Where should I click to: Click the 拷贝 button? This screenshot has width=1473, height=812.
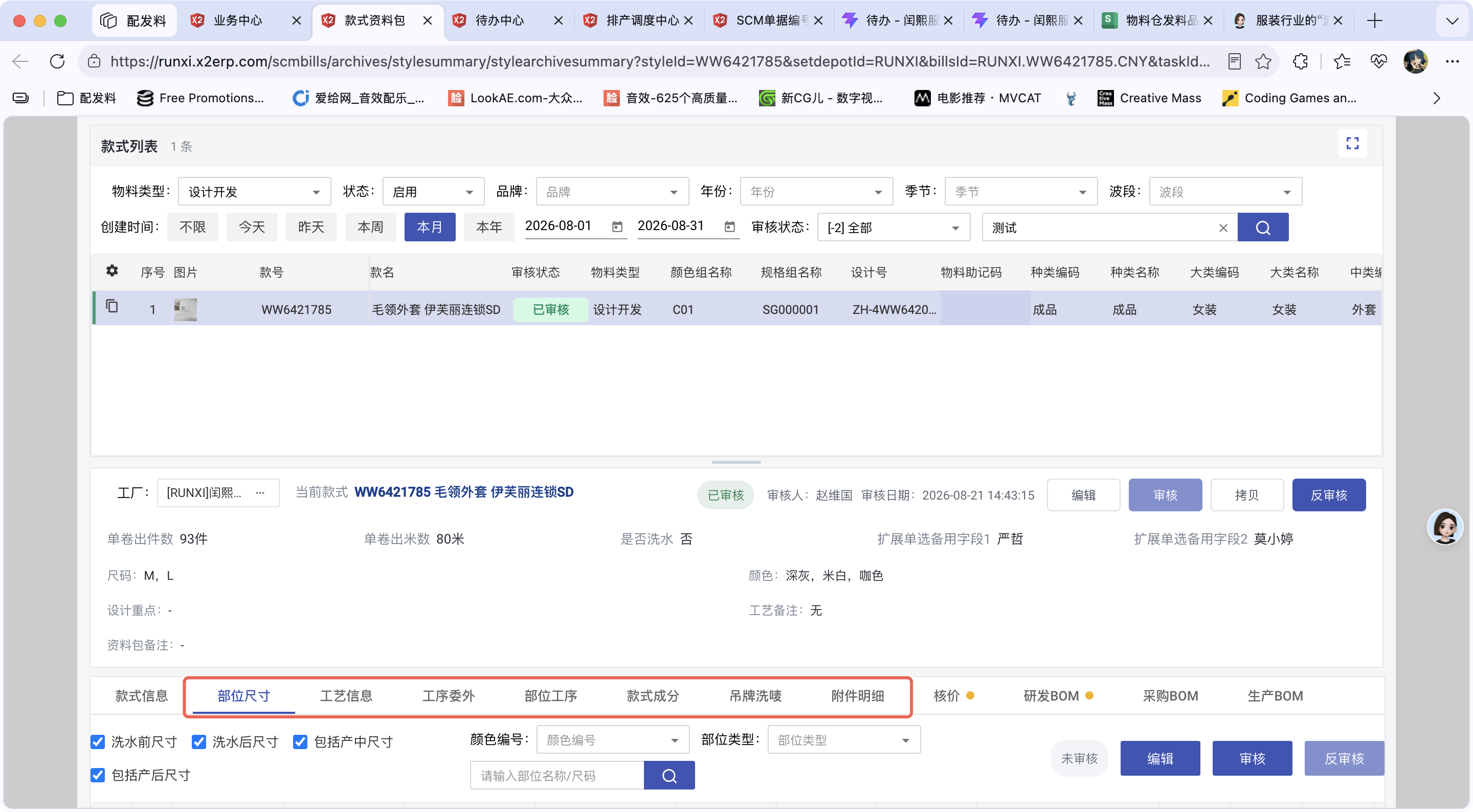coord(1247,495)
